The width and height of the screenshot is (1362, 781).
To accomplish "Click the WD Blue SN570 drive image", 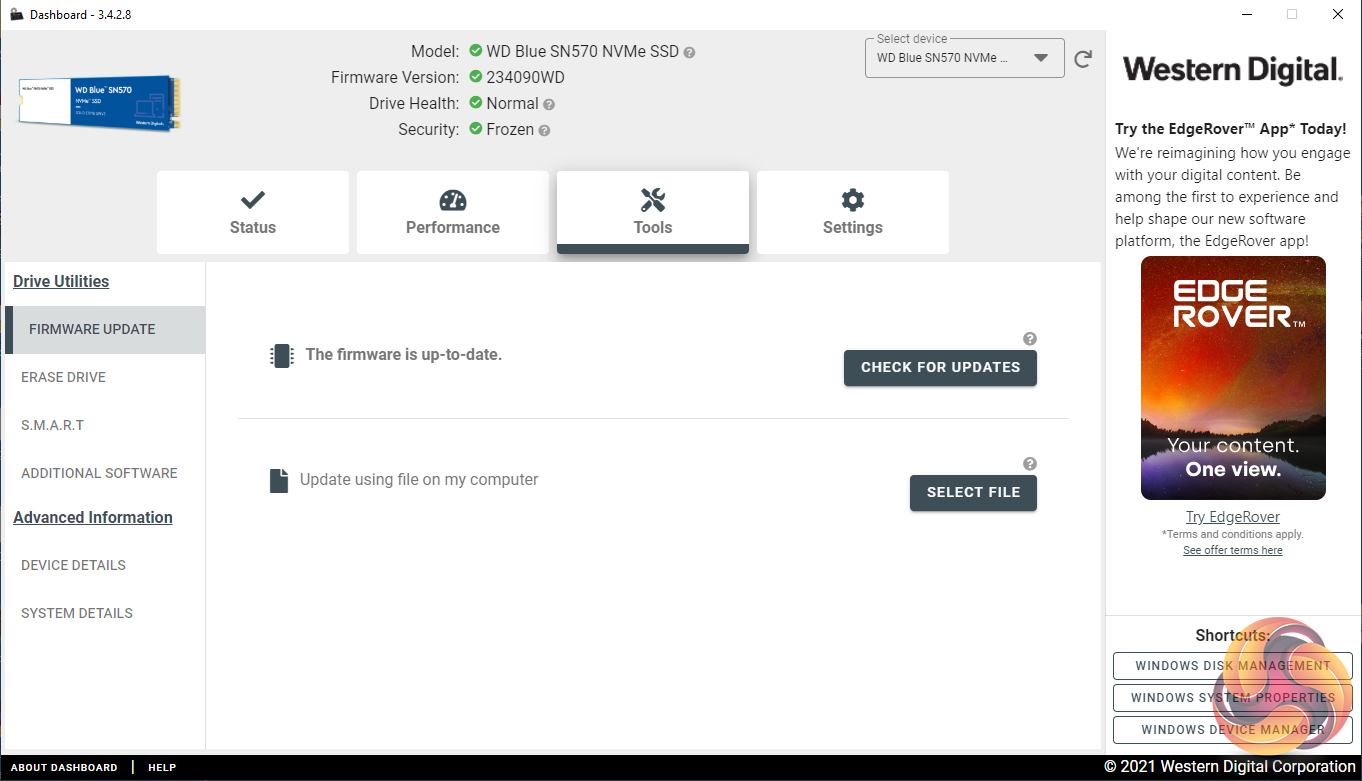I will tap(99, 103).
